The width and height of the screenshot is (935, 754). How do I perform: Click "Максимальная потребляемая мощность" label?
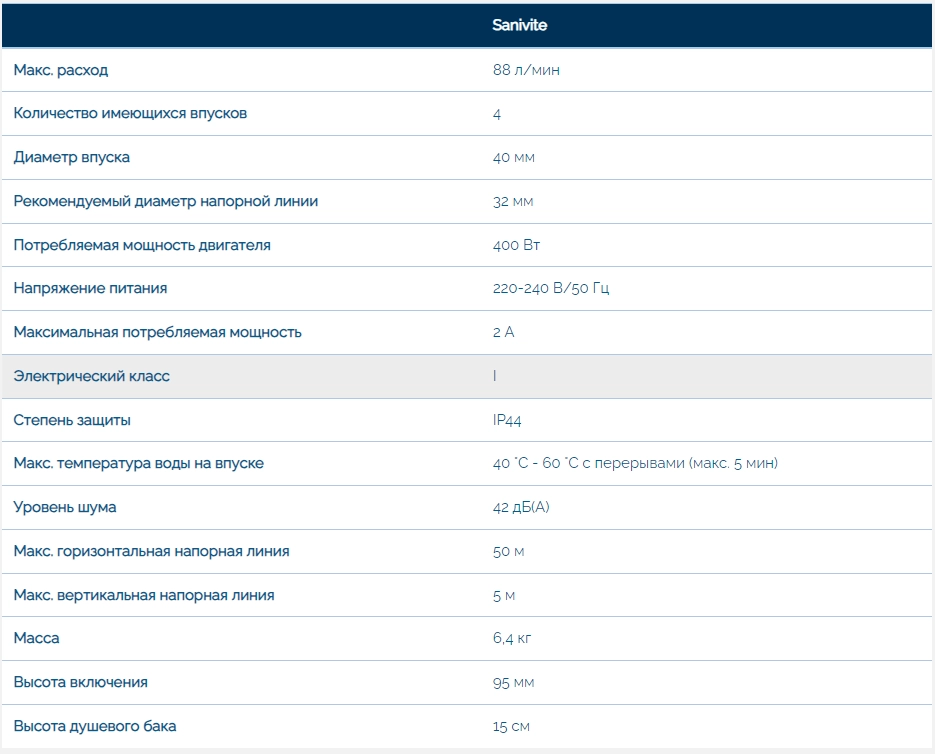157,332
